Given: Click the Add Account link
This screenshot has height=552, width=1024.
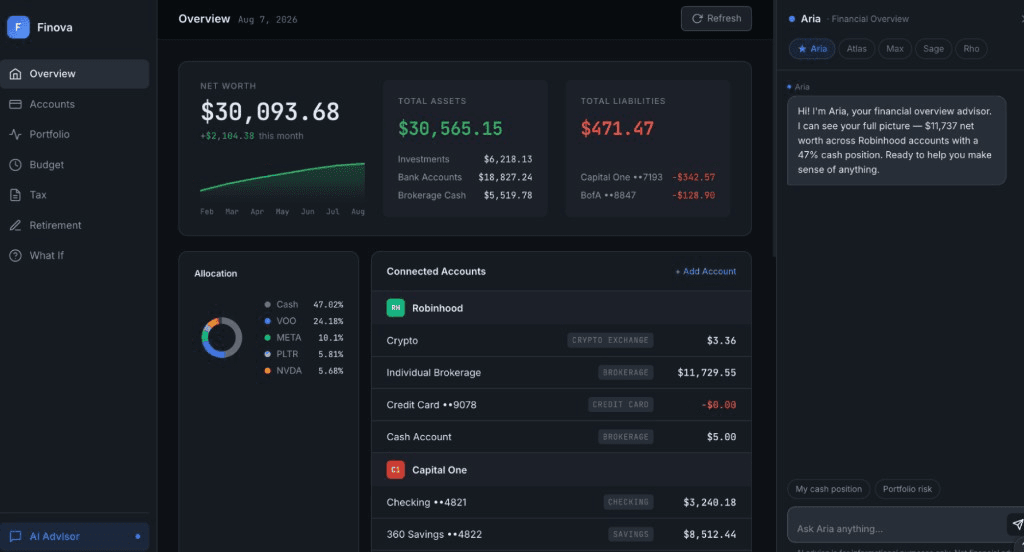Looking at the screenshot, I should (705, 271).
